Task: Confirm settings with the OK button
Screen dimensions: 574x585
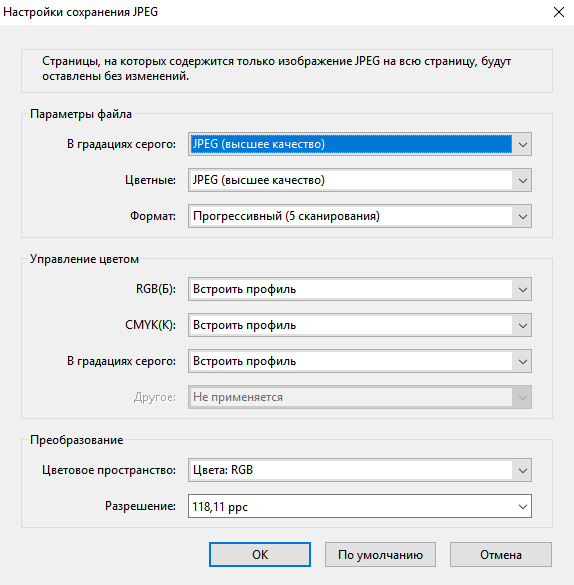Action: click(x=260, y=554)
